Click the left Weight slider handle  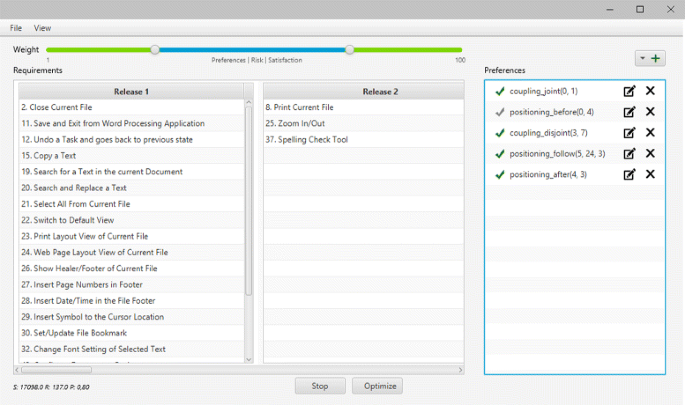point(154,49)
